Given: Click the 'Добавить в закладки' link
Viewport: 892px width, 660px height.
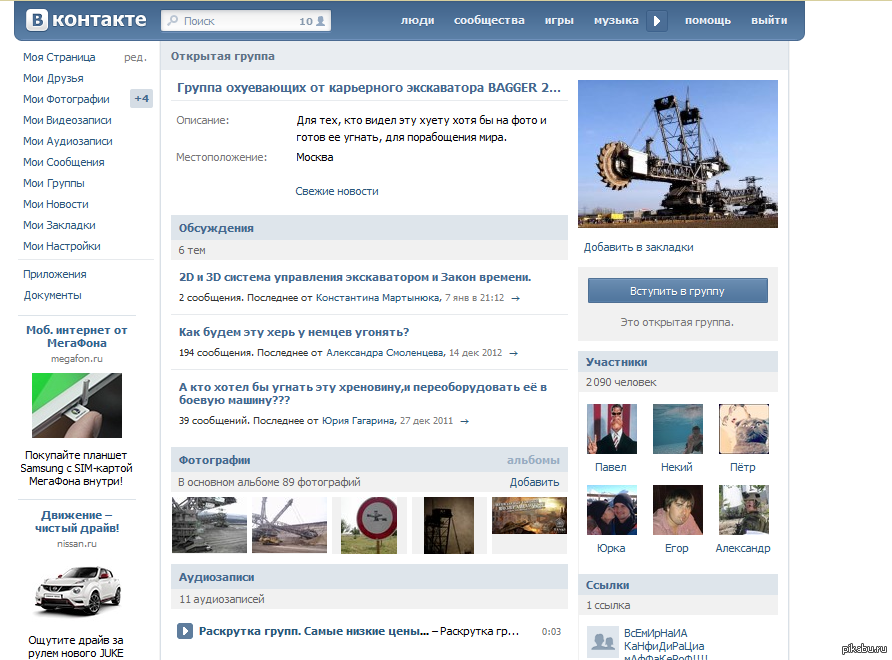Looking at the screenshot, I should point(638,247).
